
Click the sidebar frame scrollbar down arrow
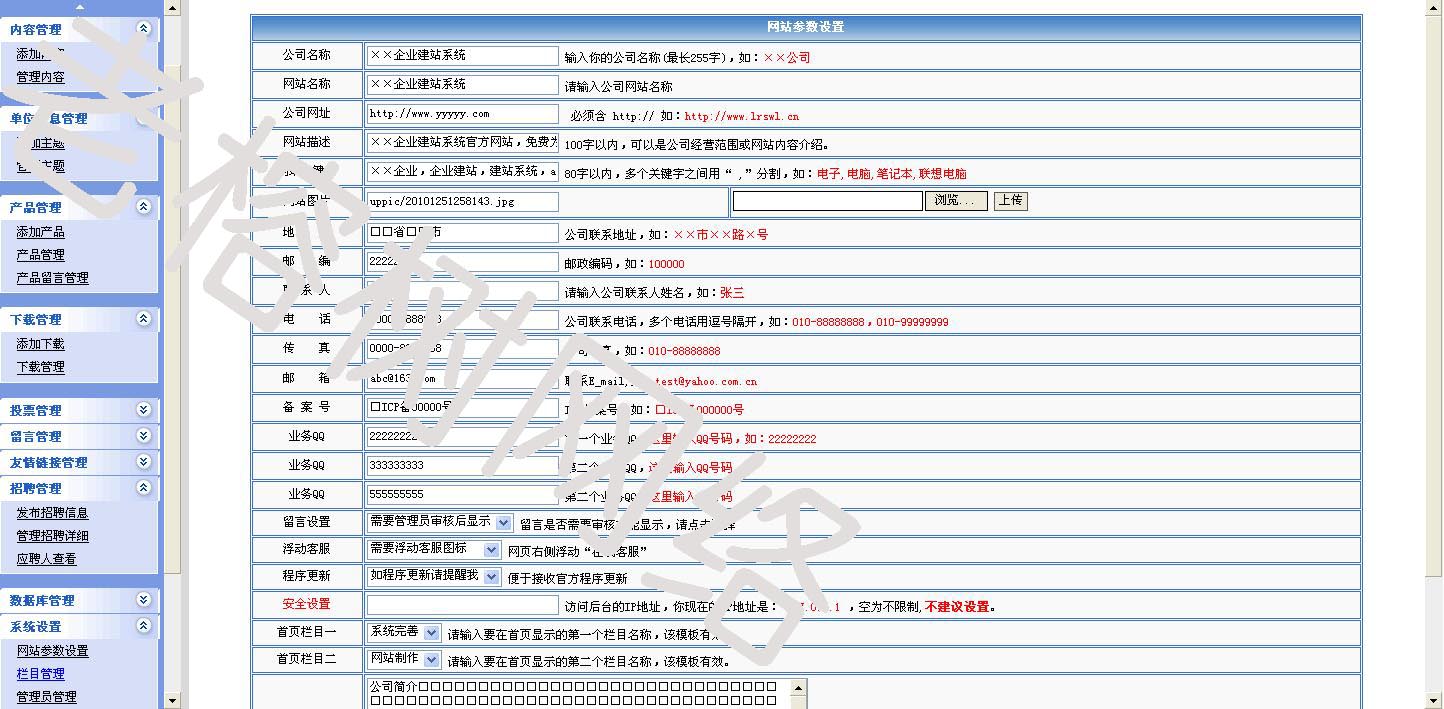(172, 700)
